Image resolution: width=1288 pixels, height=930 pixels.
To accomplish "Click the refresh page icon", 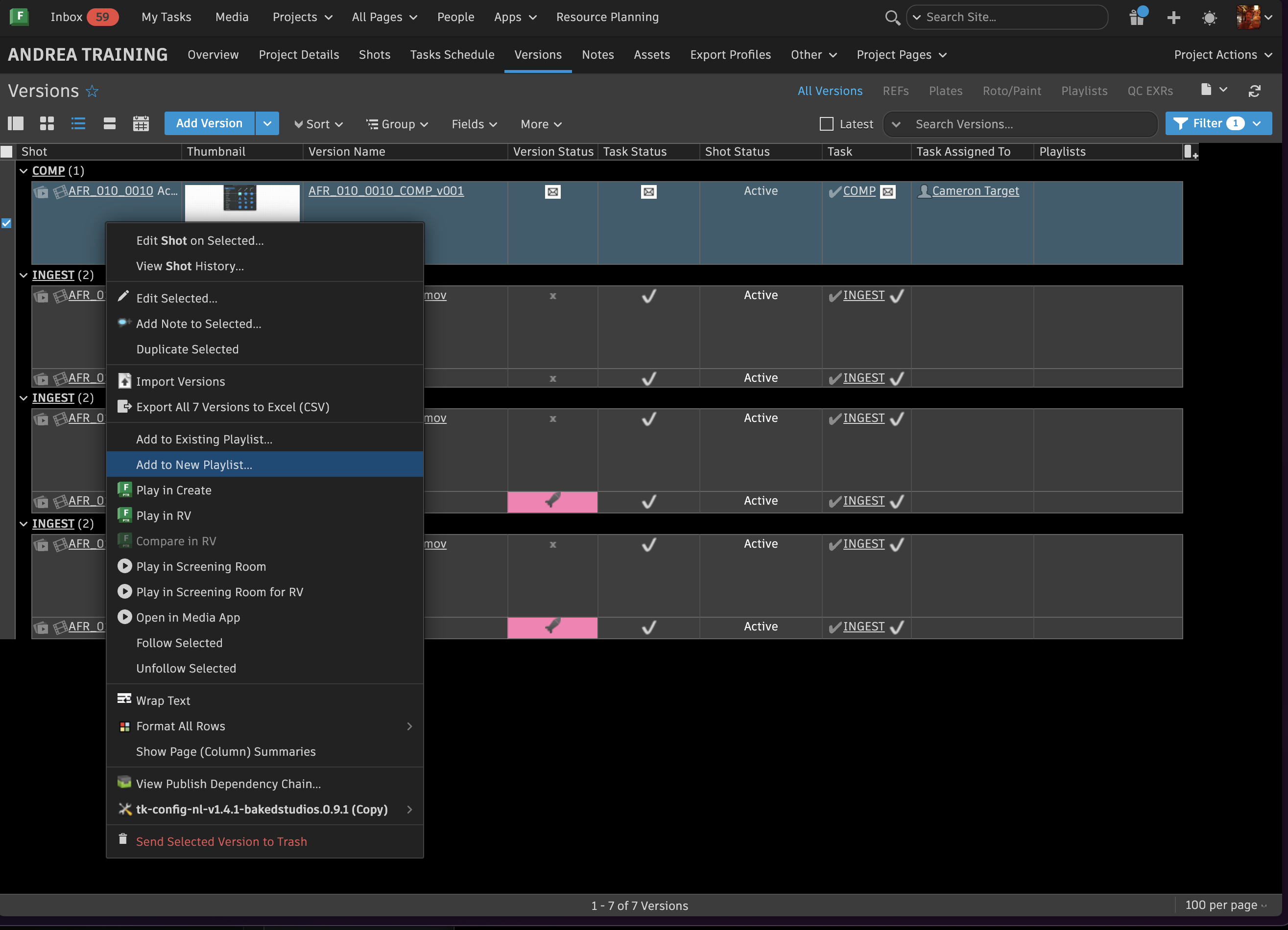I will tap(1255, 91).
